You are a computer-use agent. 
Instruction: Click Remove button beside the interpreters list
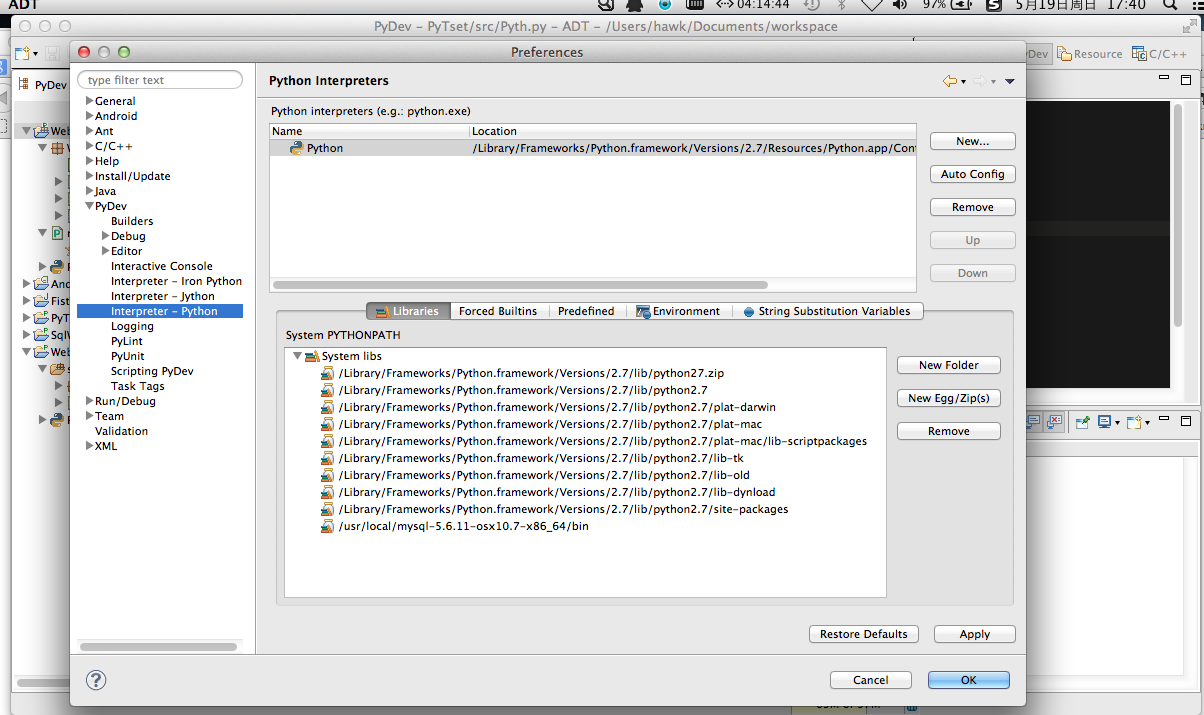pos(972,207)
